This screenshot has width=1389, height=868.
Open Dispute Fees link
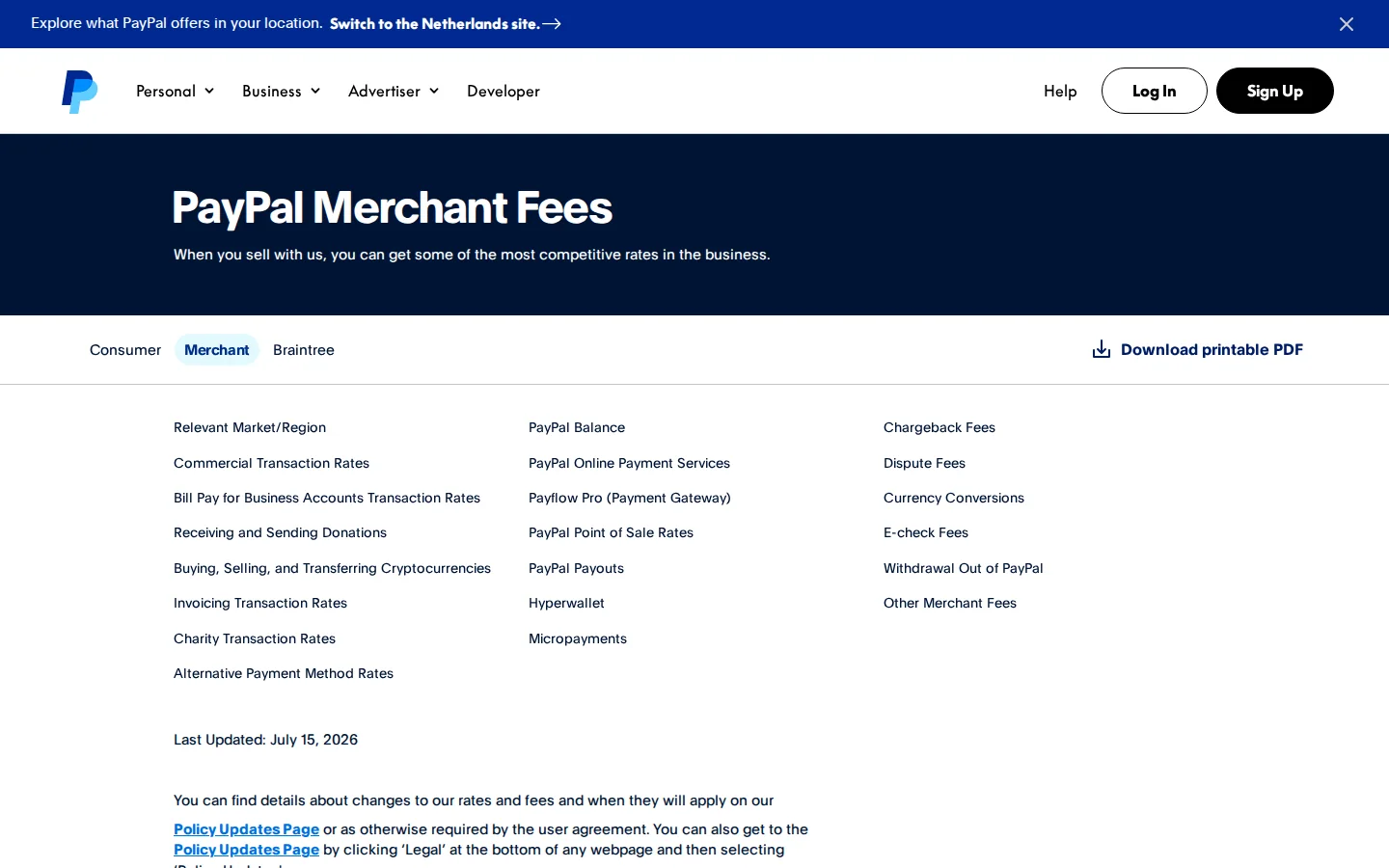pyautogui.click(x=924, y=463)
